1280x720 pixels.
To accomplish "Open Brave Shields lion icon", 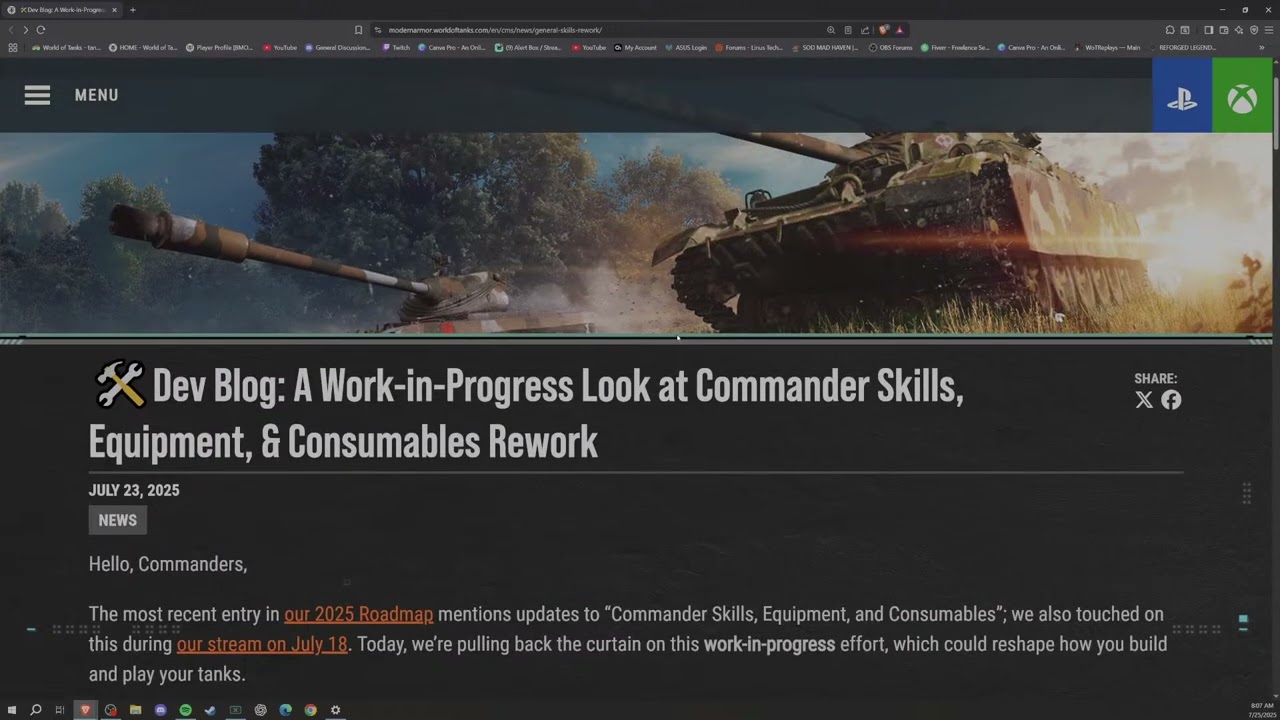I will tap(883, 30).
